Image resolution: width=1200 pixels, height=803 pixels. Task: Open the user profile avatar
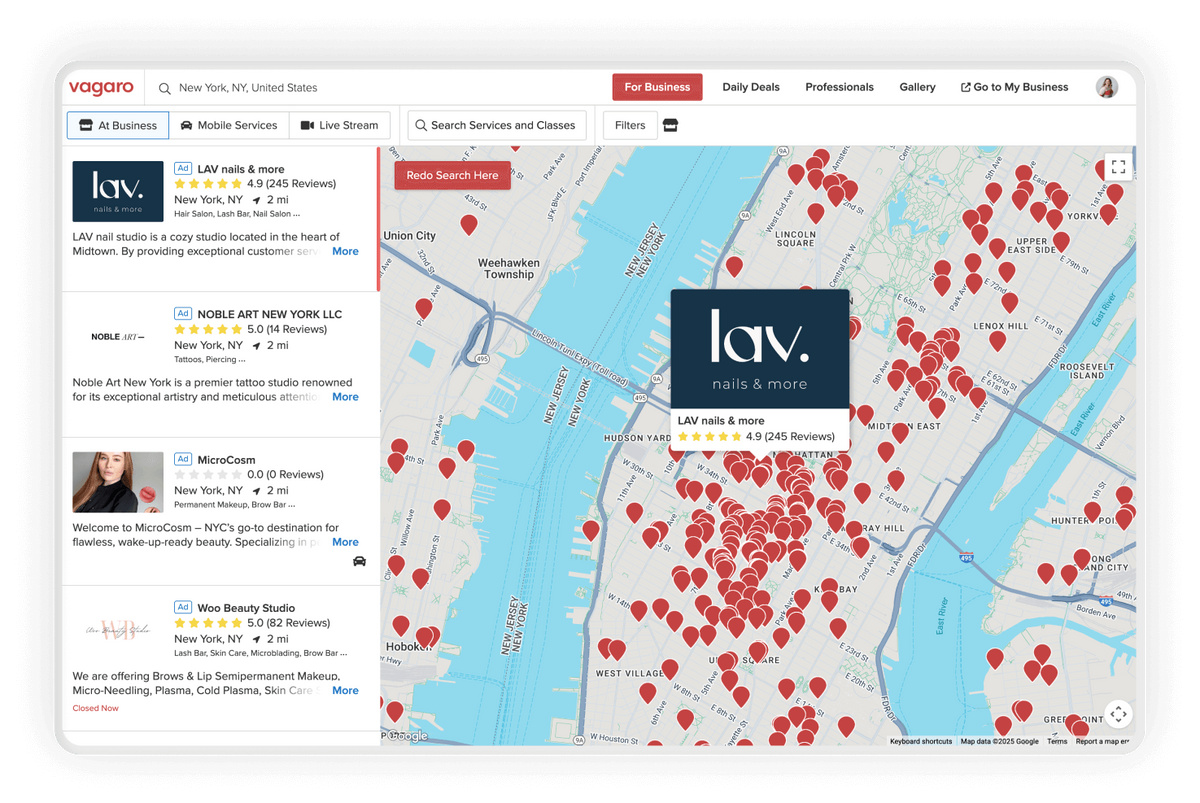click(1106, 87)
